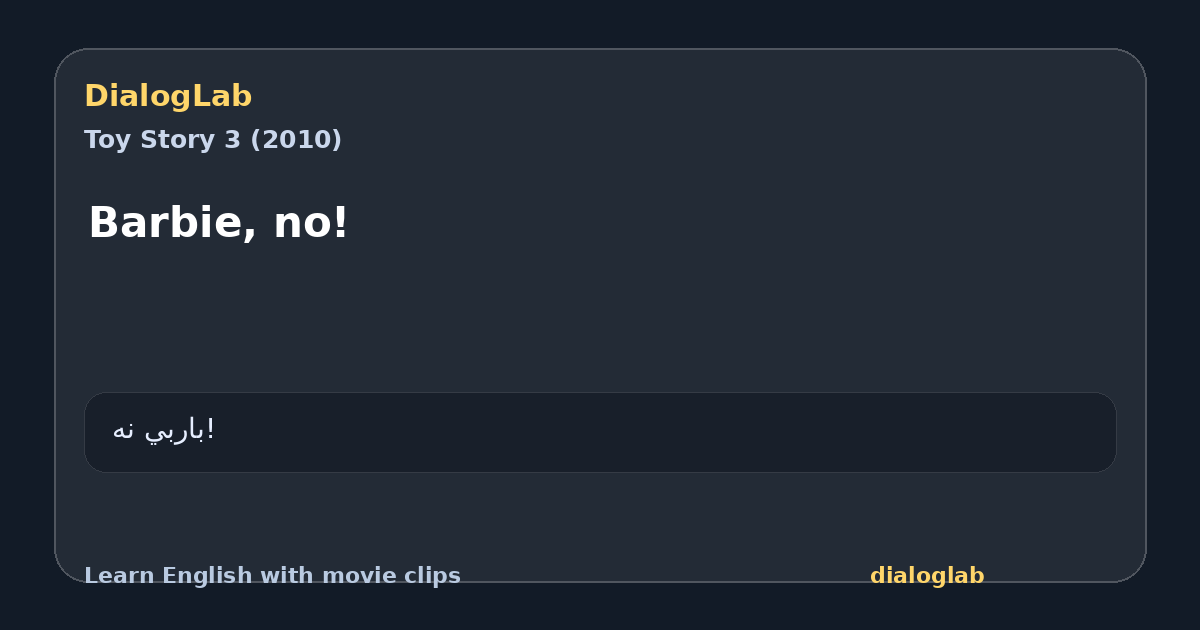Click the "Learn English with movie clips" tagline
1200x630 pixels.
272,576
